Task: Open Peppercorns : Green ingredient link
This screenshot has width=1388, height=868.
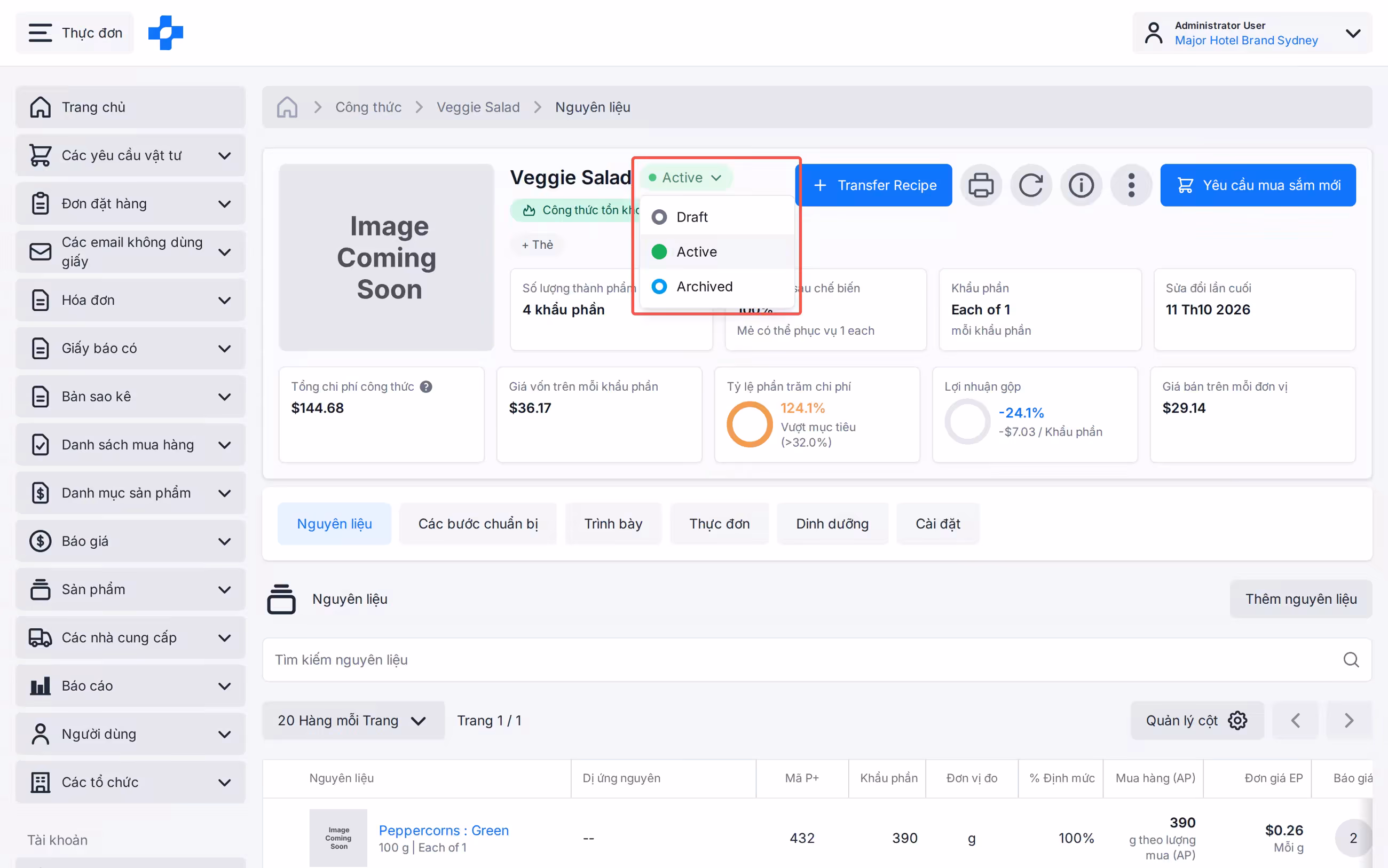Action: 444,831
